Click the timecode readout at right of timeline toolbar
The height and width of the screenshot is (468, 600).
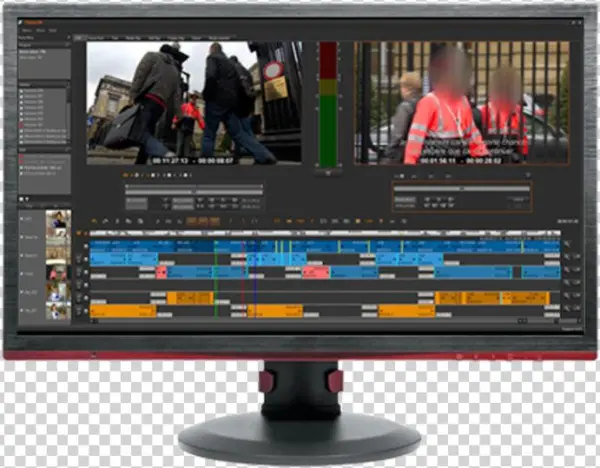(x=568, y=221)
